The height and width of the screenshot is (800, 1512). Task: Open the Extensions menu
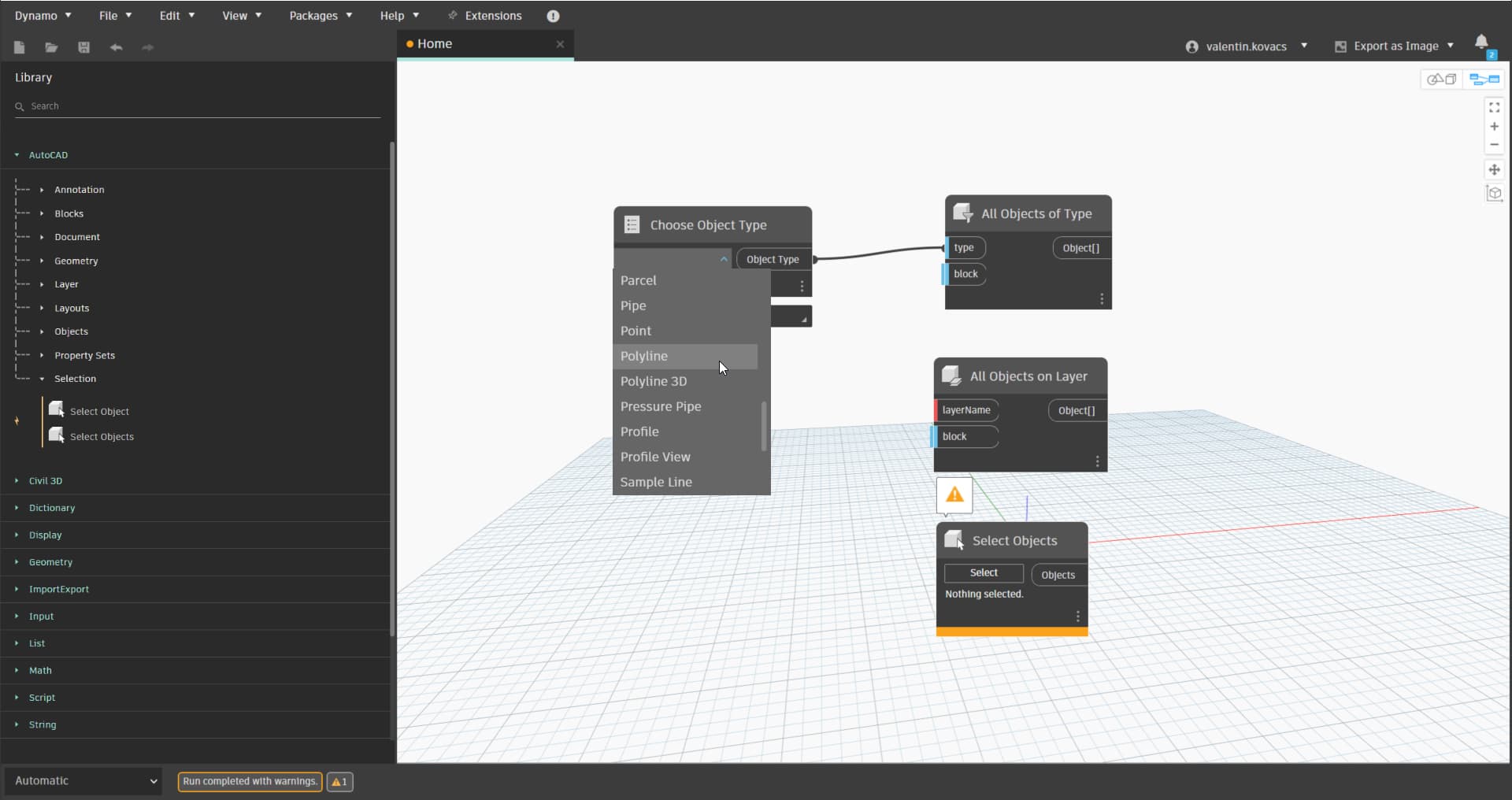coord(484,16)
